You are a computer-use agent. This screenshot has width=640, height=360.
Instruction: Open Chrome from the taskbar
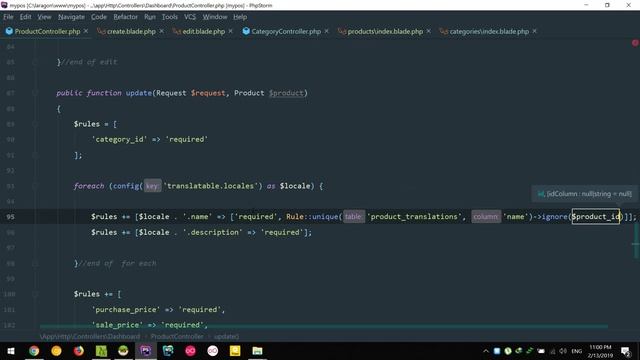(34, 351)
